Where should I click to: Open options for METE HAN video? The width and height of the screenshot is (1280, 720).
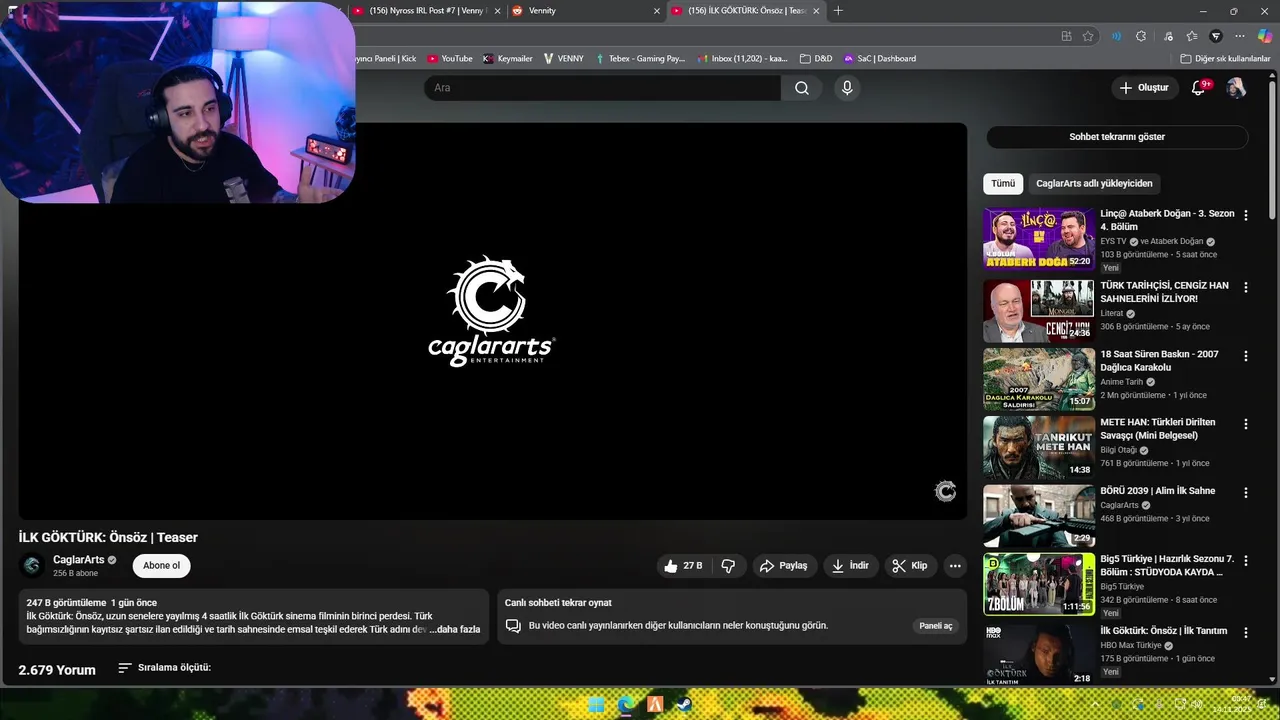point(1245,424)
